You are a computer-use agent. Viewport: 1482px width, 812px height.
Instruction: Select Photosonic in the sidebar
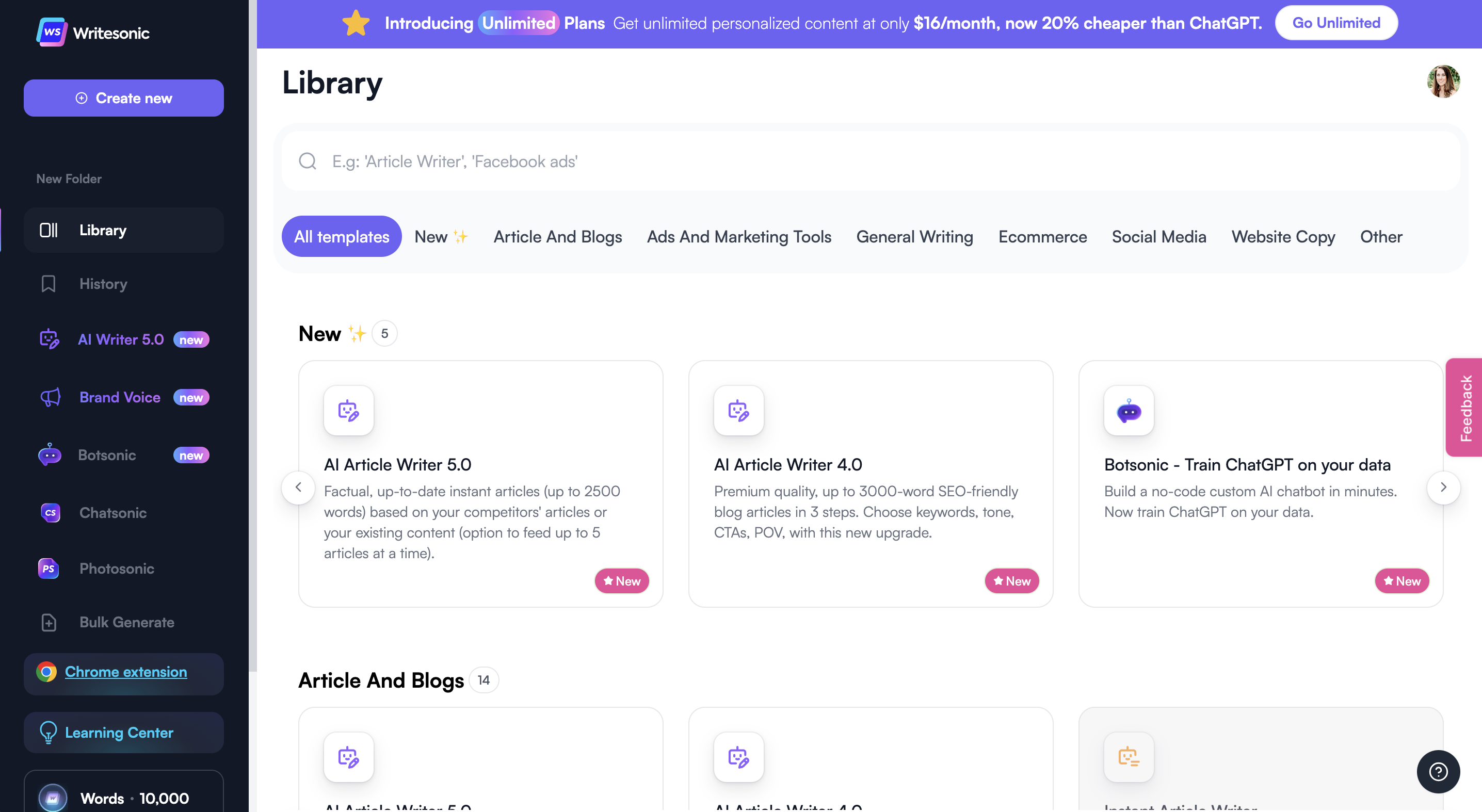pyautogui.click(x=116, y=568)
